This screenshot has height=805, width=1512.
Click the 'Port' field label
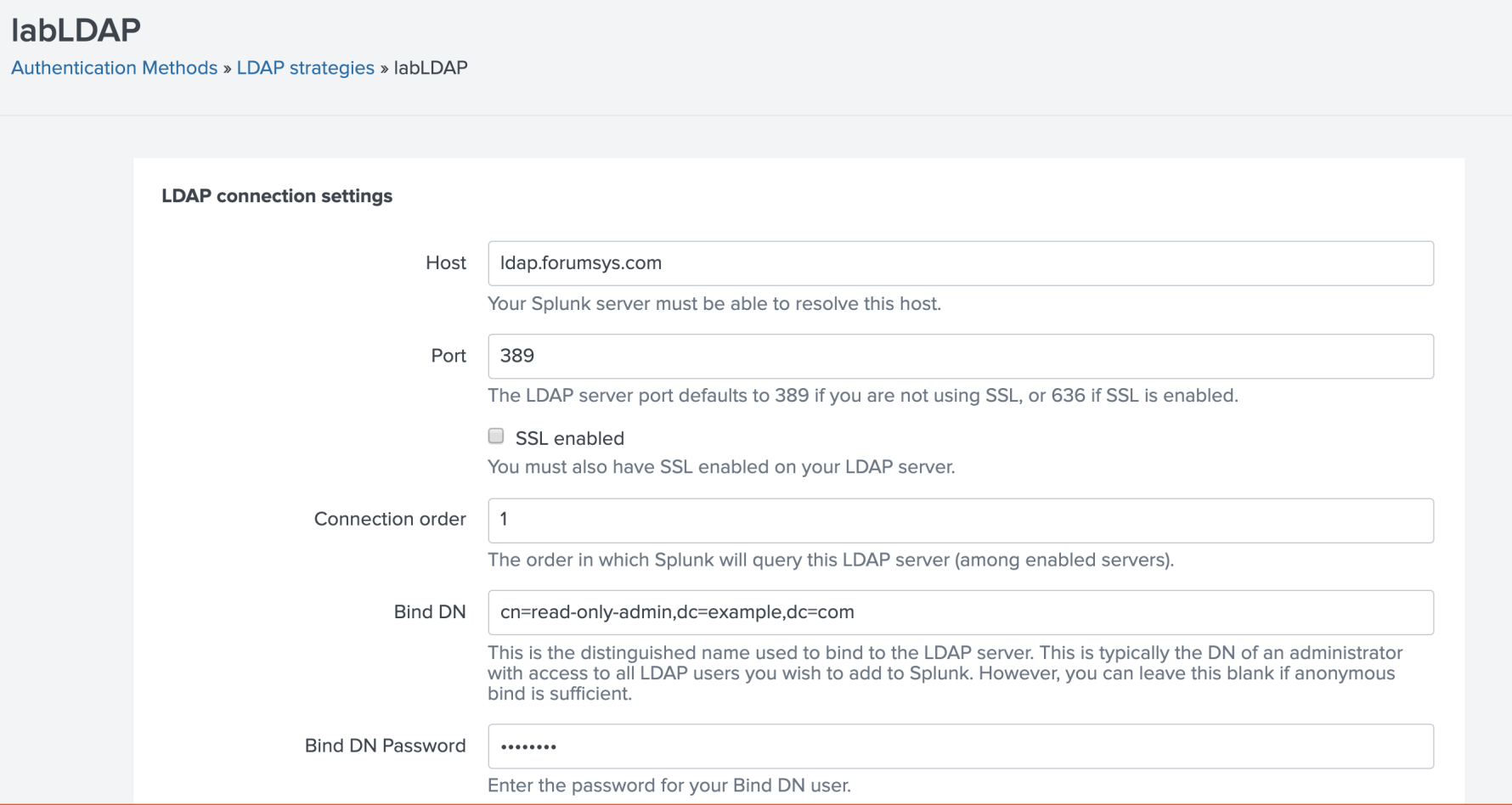[x=449, y=356]
